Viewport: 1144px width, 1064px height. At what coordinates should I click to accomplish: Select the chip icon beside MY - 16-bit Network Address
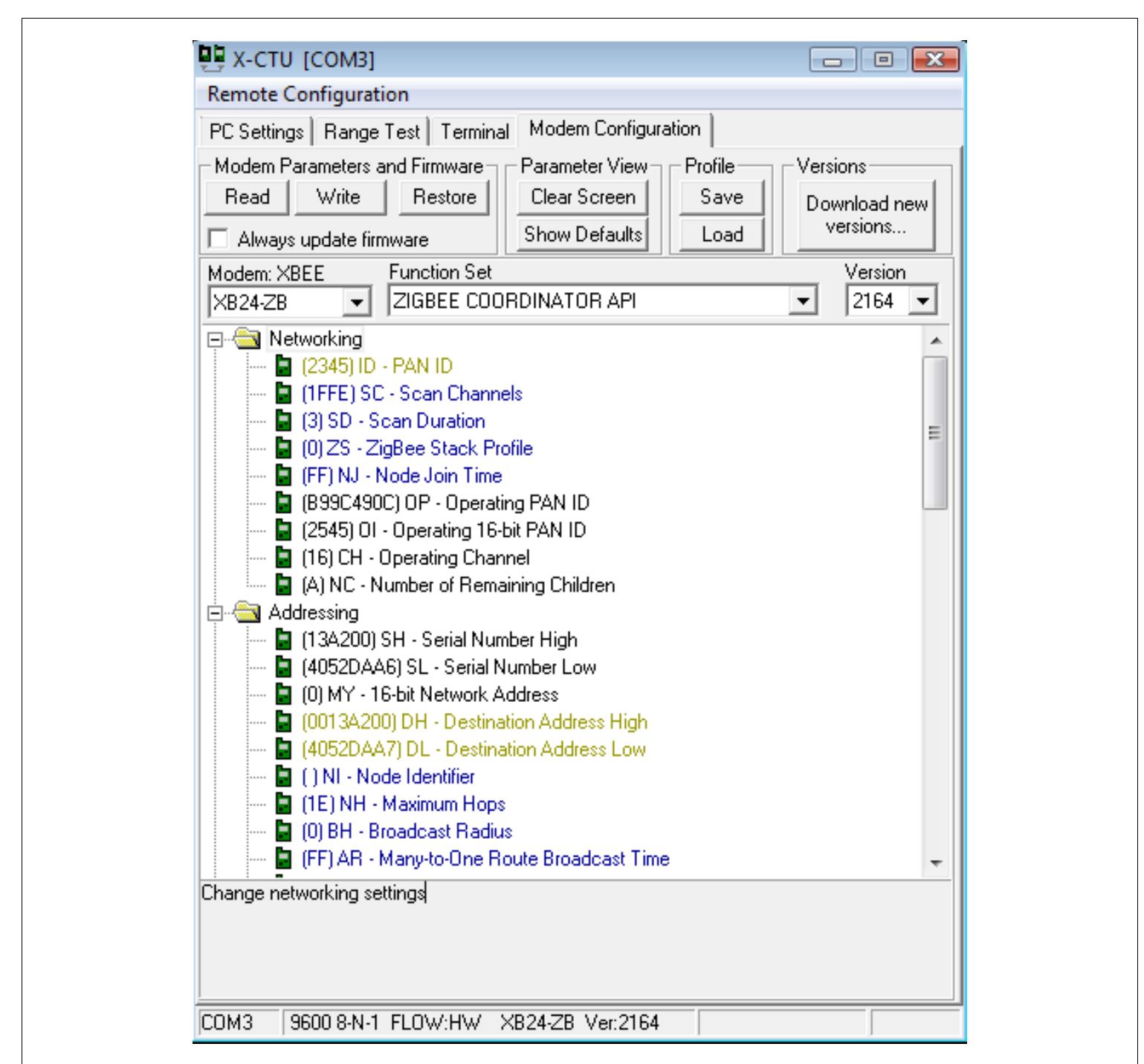tap(285, 695)
